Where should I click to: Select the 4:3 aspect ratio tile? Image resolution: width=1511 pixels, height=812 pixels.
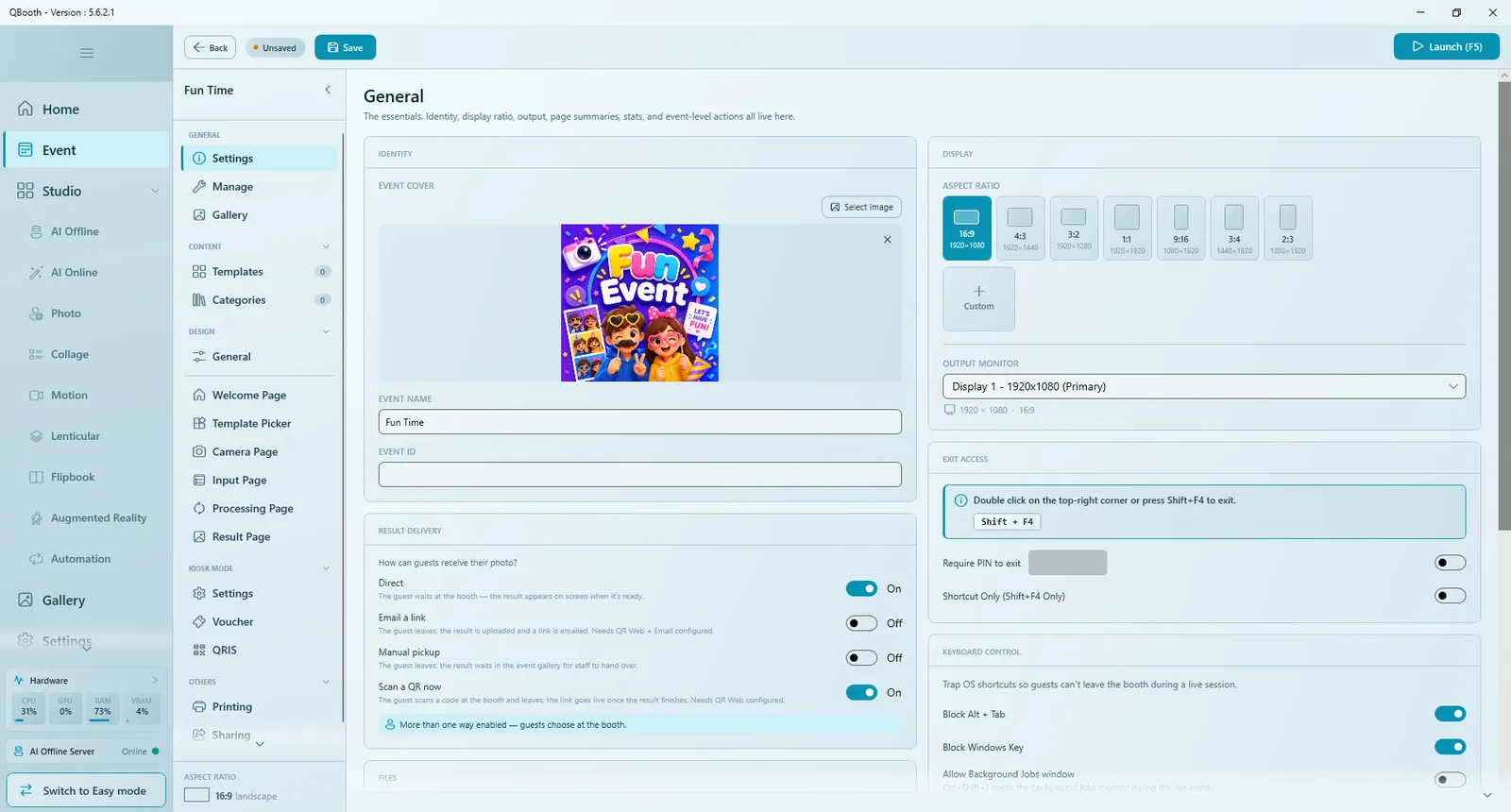click(1020, 228)
